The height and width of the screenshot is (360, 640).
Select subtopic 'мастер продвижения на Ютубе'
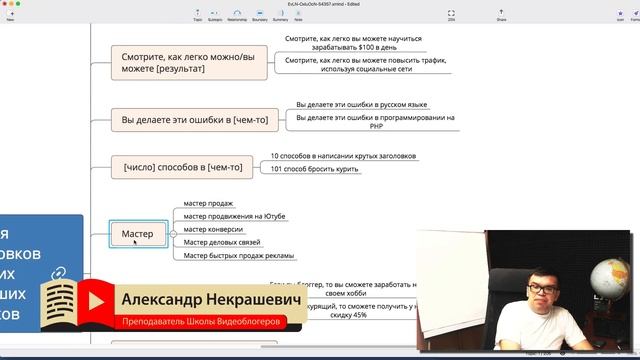(x=234, y=216)
